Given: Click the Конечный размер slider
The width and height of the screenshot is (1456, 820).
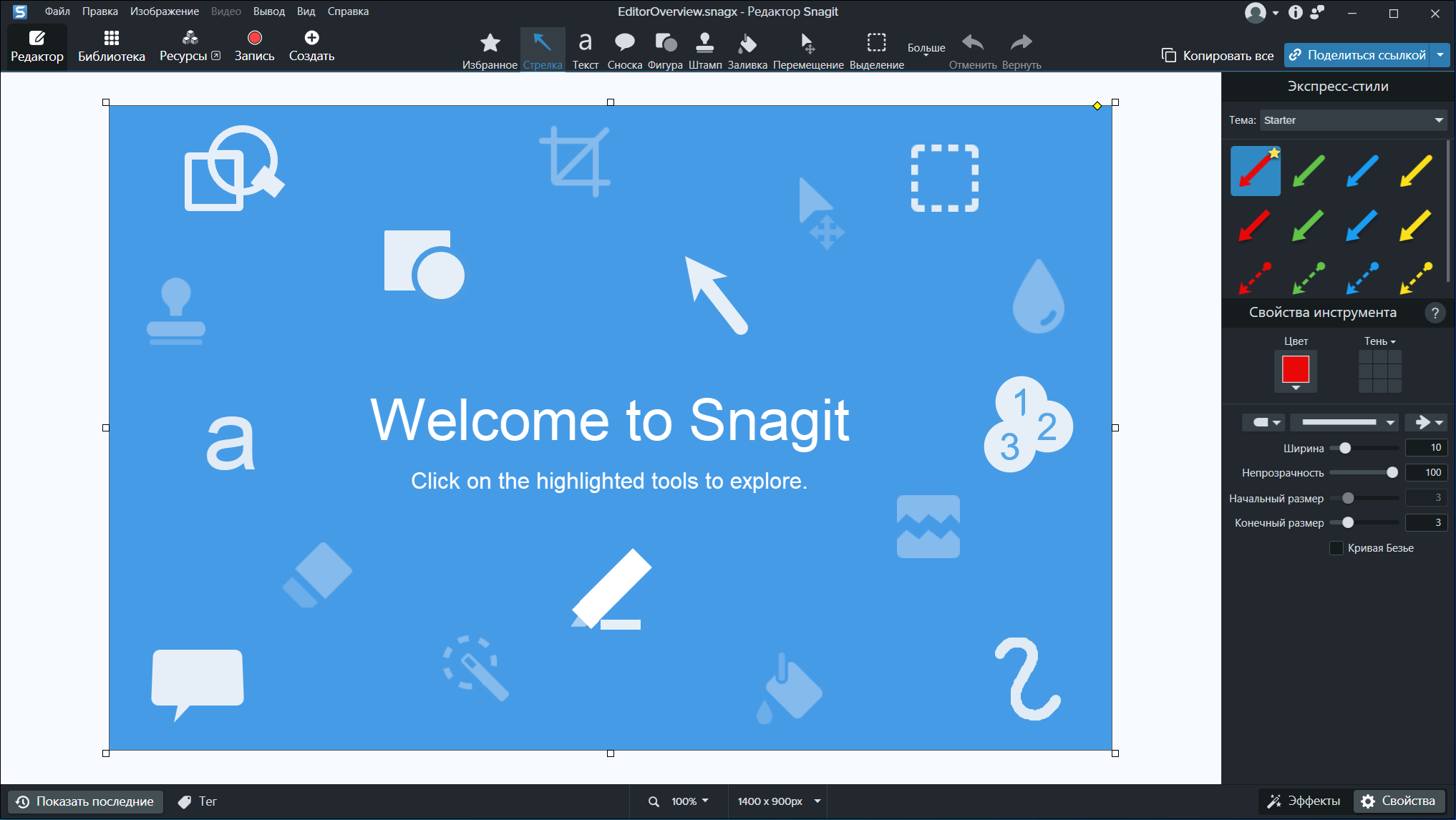Looking at the screenshot, I should pyautogui.click(x=1364, y=522).
